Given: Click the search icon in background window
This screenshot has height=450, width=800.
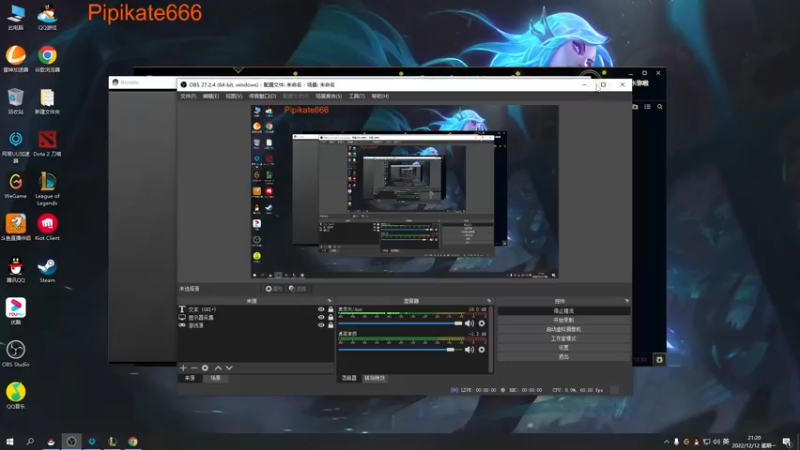Looking at the screenshot, I should (x=660, y=107).
